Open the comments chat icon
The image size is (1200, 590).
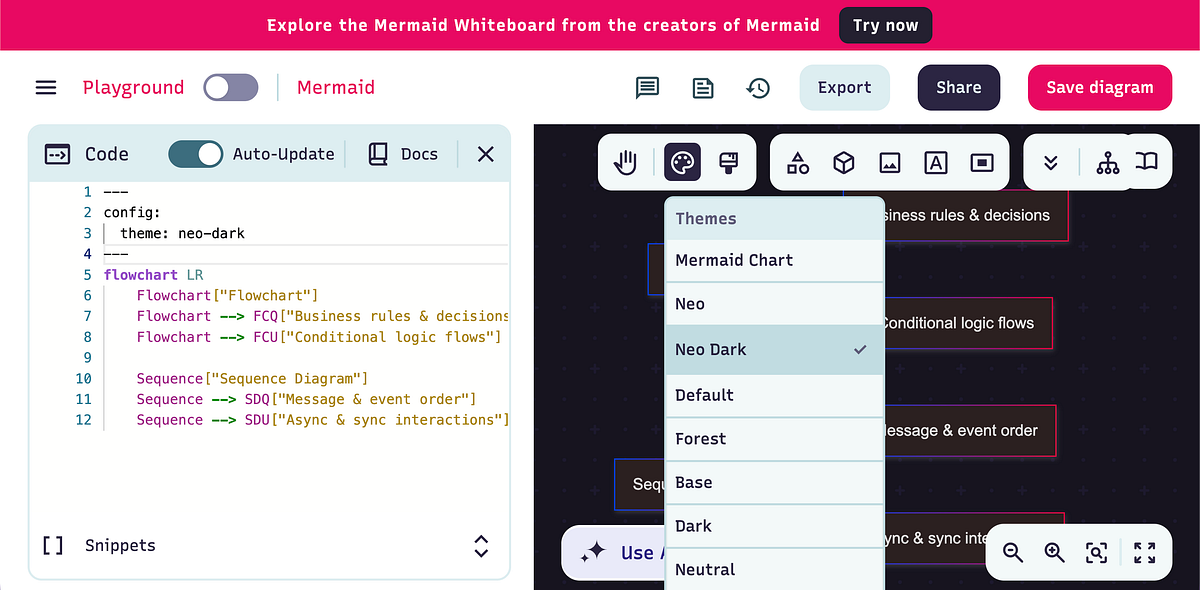click(648, 88)
